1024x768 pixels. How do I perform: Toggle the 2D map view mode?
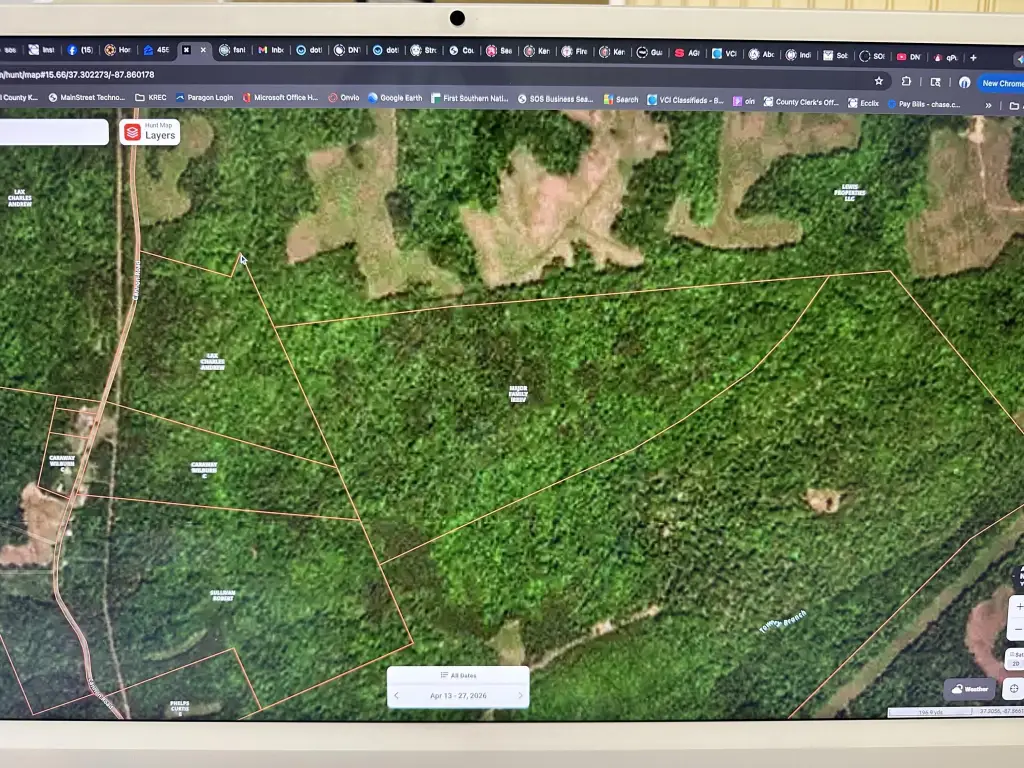tap(1016, 664)
